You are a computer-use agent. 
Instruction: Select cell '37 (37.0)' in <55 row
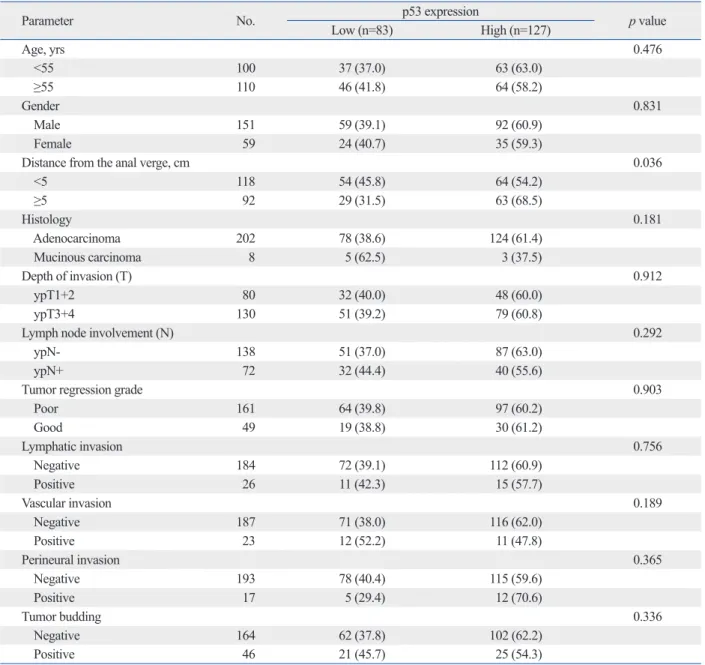[x=362, y=68]
